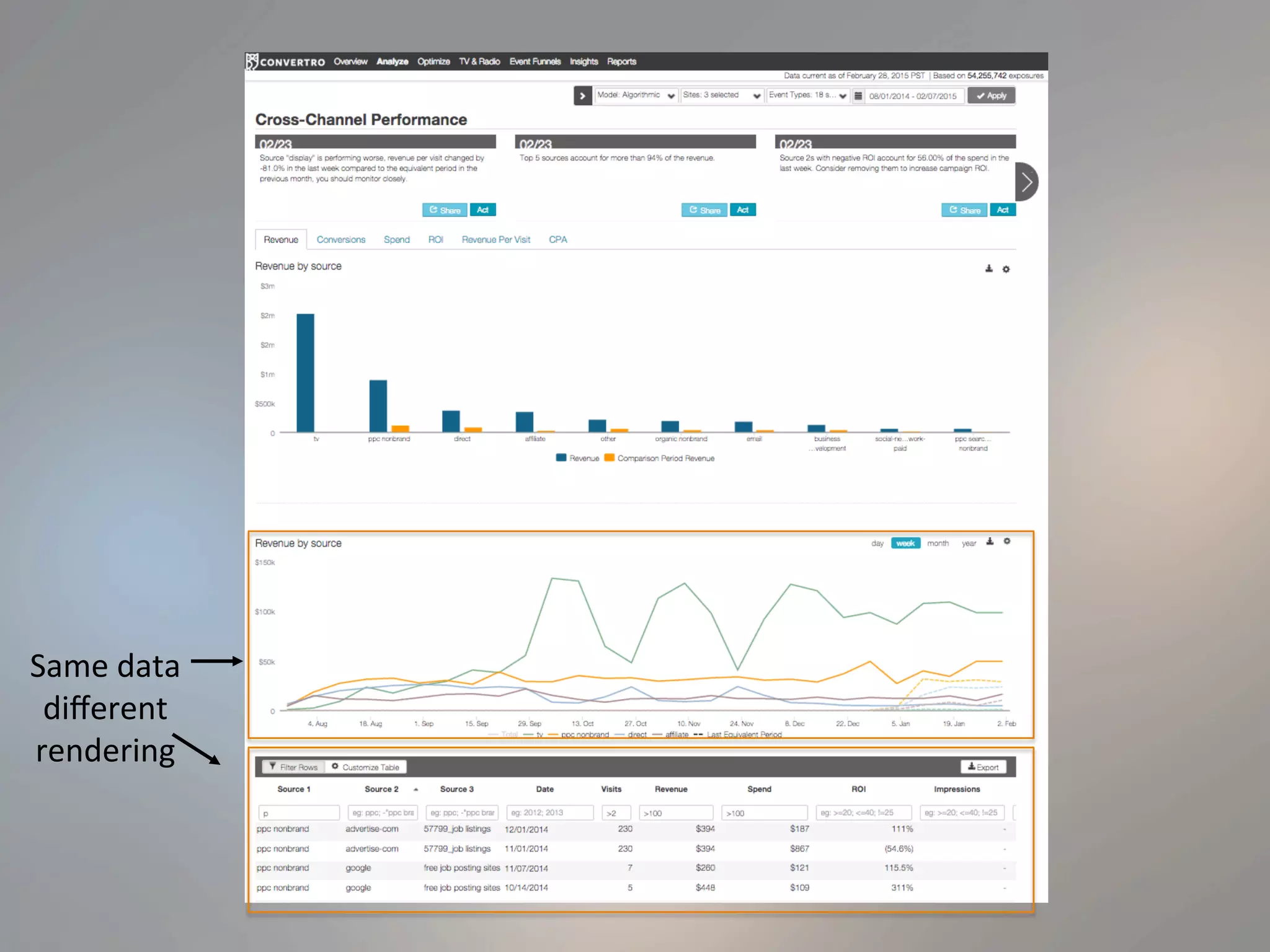Click next insight arrow on carousel
Viewport: 1270px width, 952px height.
click(x=1027, y=182)
